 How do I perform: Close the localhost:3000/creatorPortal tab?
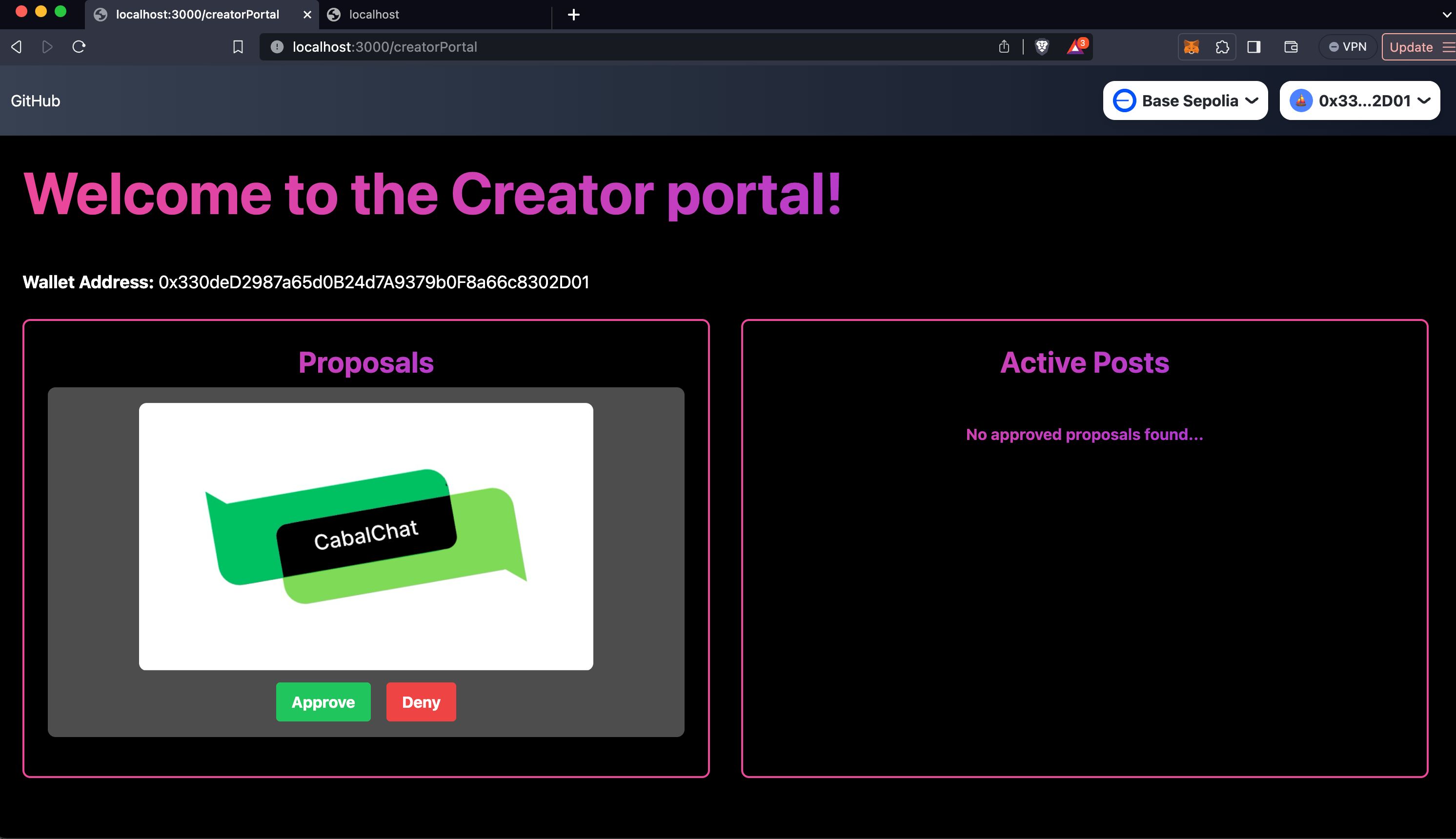click(307, 15)
